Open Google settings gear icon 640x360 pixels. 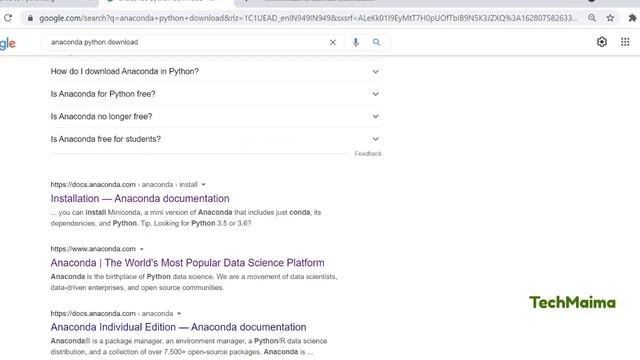click(602, 42)
